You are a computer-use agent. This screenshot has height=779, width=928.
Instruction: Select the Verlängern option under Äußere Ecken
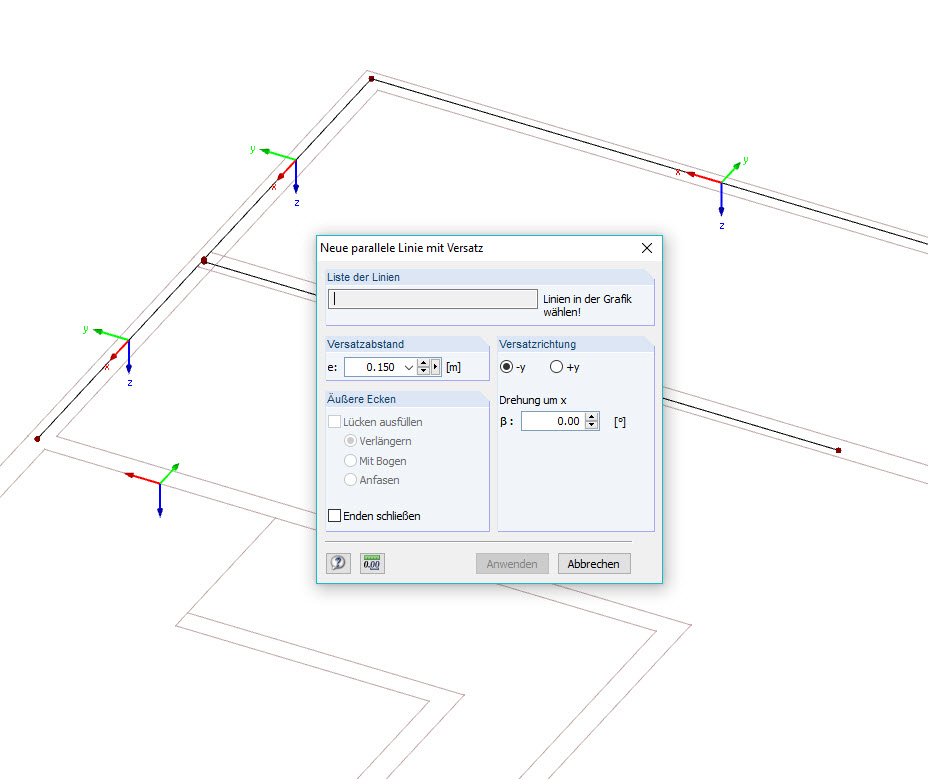(x=348, y=441)
